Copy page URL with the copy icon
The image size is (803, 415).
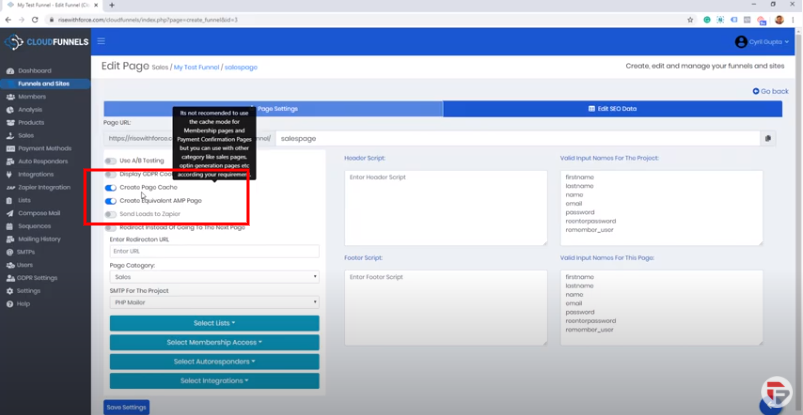[x=768, y=139]
